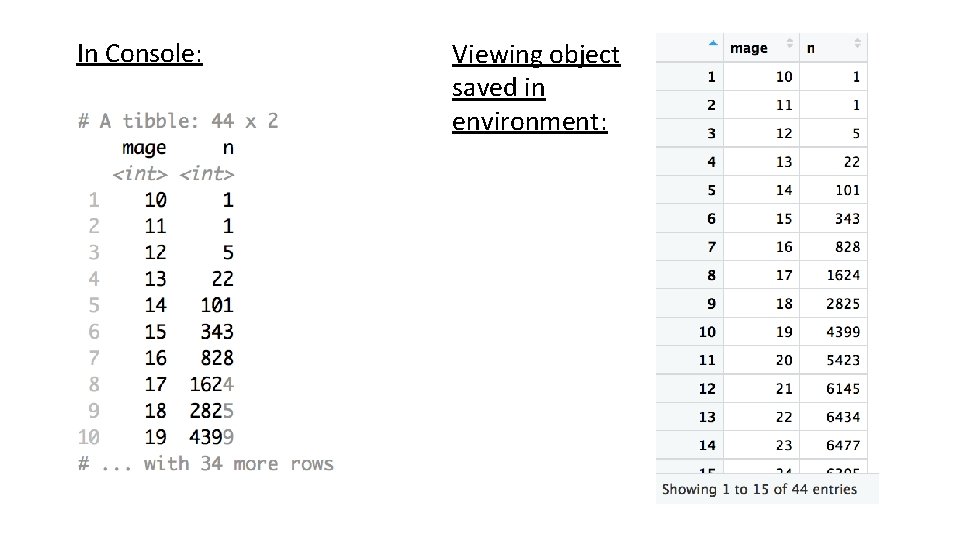Select row 10 index in the data viewer

(707, 332)
